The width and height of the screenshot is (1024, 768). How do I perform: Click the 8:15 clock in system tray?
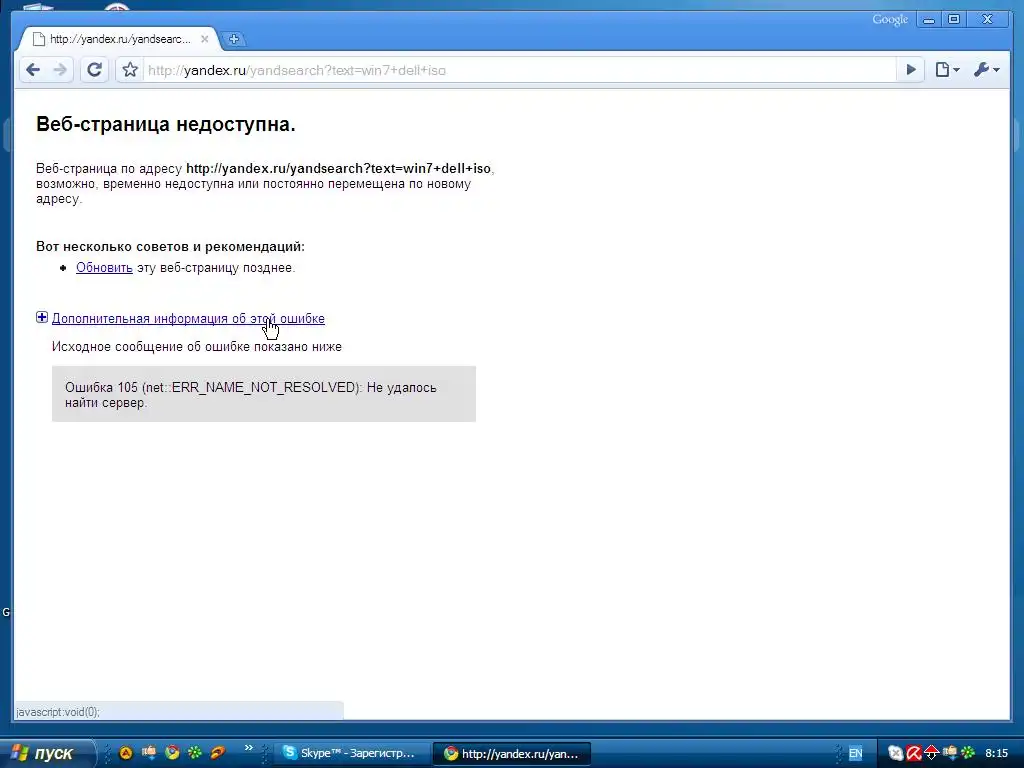tap(997, 754)
